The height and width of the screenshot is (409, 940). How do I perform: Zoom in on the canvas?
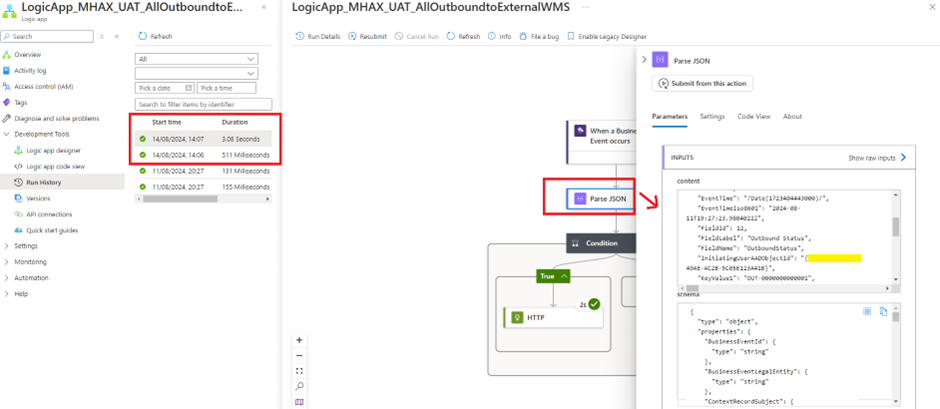click(299, 339)
